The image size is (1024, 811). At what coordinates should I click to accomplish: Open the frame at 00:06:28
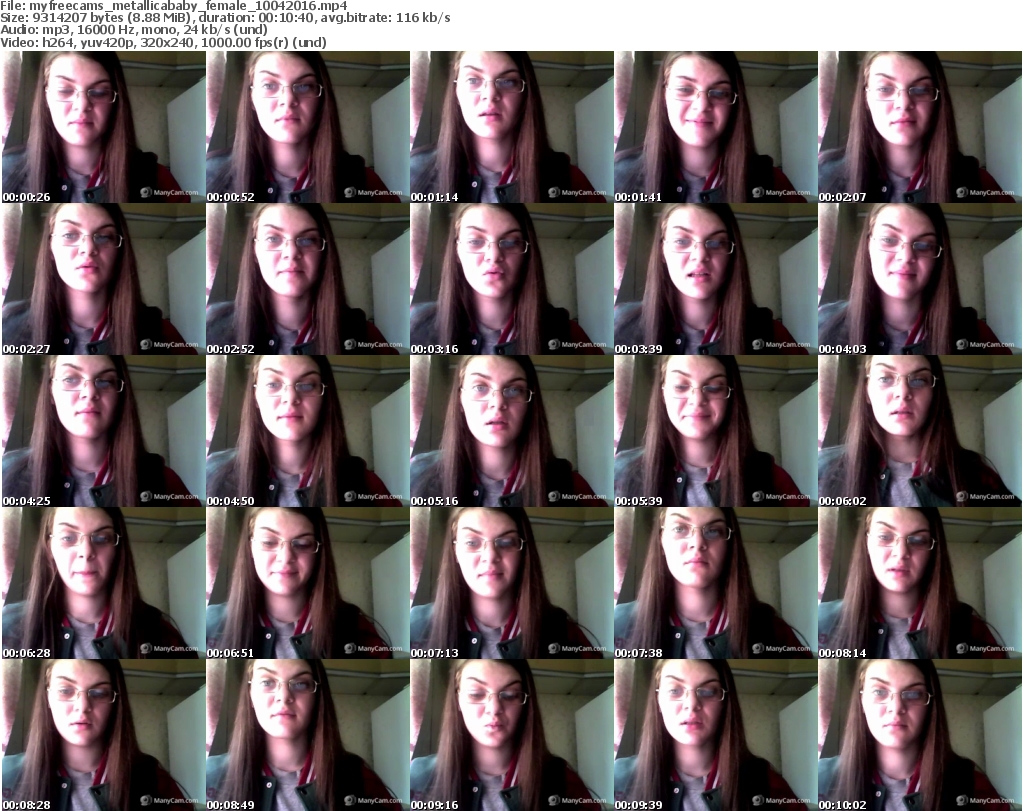pyautogui.click(x=104, y=583)
